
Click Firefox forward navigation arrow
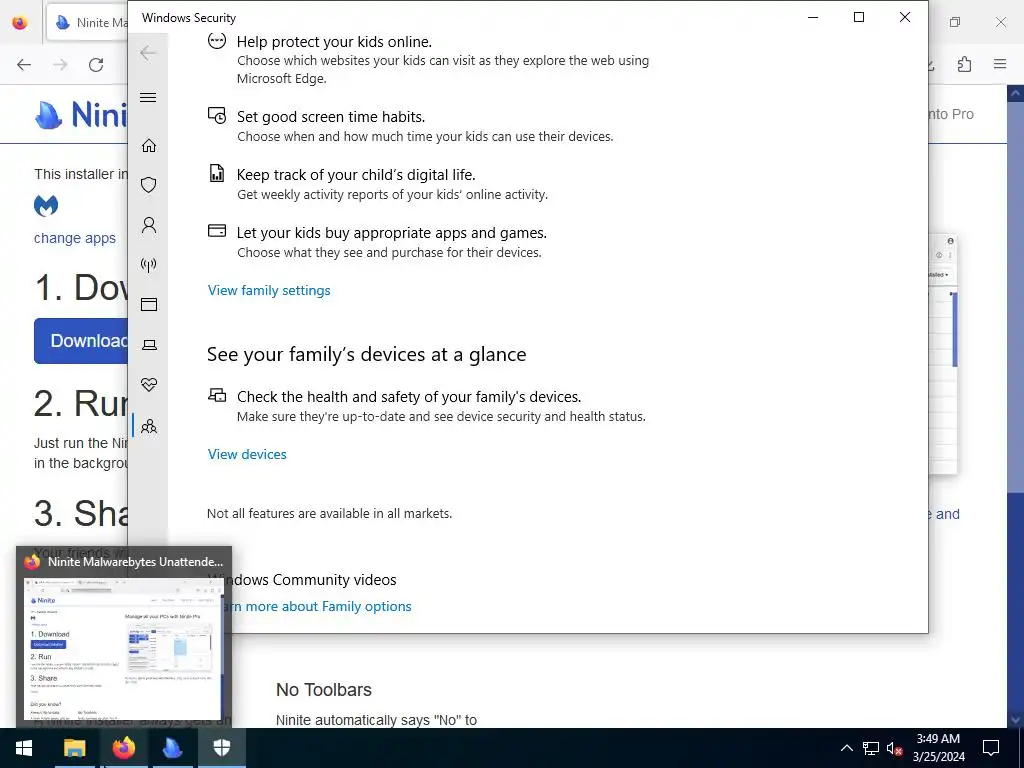click(x=60, y=65)
